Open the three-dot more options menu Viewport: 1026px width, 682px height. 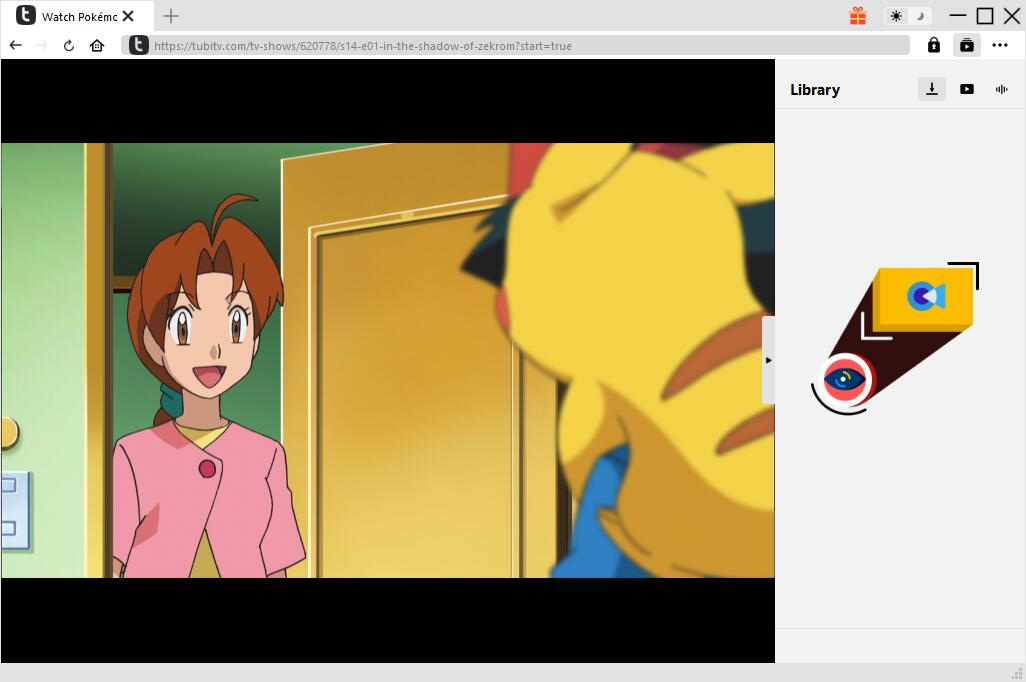1000,45
